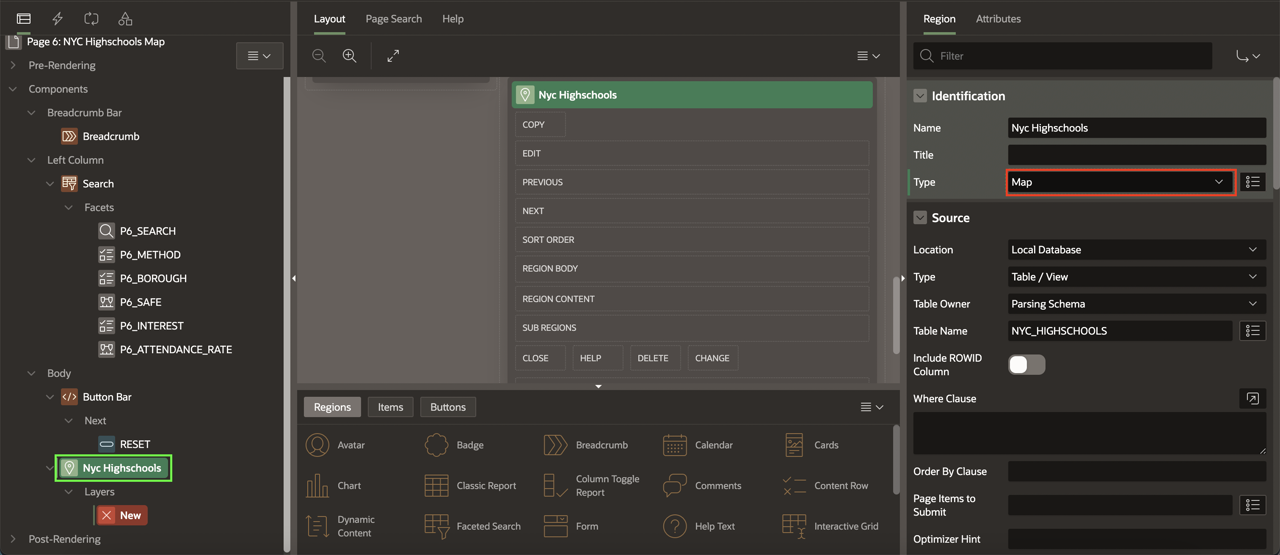Expand the Pre-Rendering tree node

point(13,65)
